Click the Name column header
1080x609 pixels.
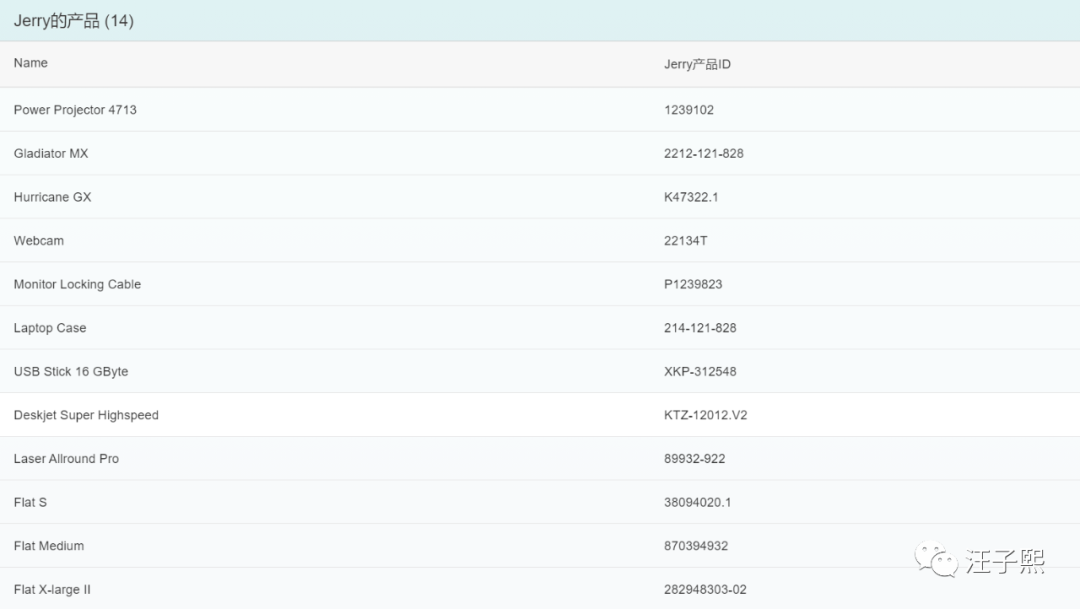point(31,63)
